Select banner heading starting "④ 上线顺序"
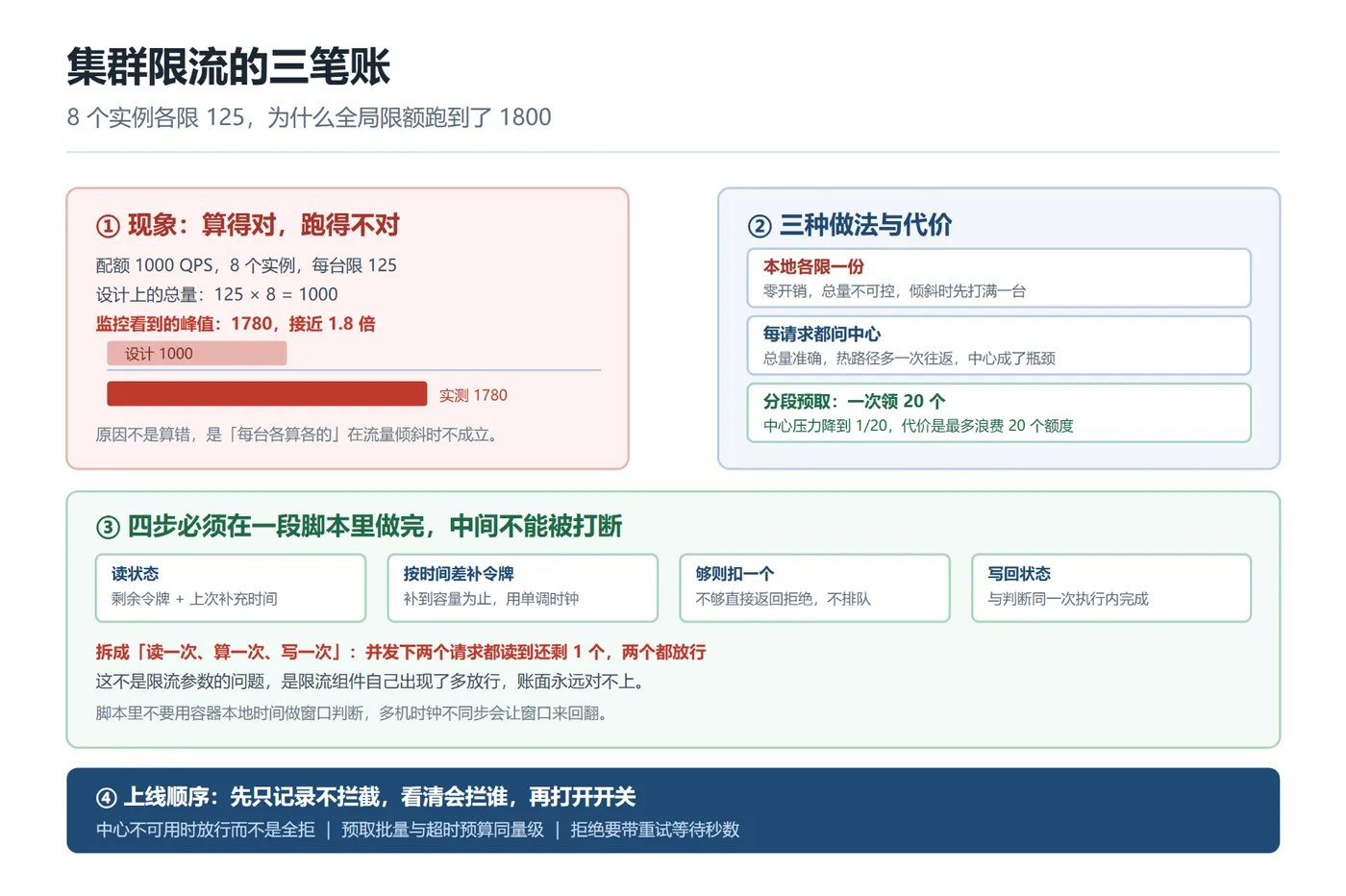This screenshot has width=1346, height=896. [x=365, y=797]
